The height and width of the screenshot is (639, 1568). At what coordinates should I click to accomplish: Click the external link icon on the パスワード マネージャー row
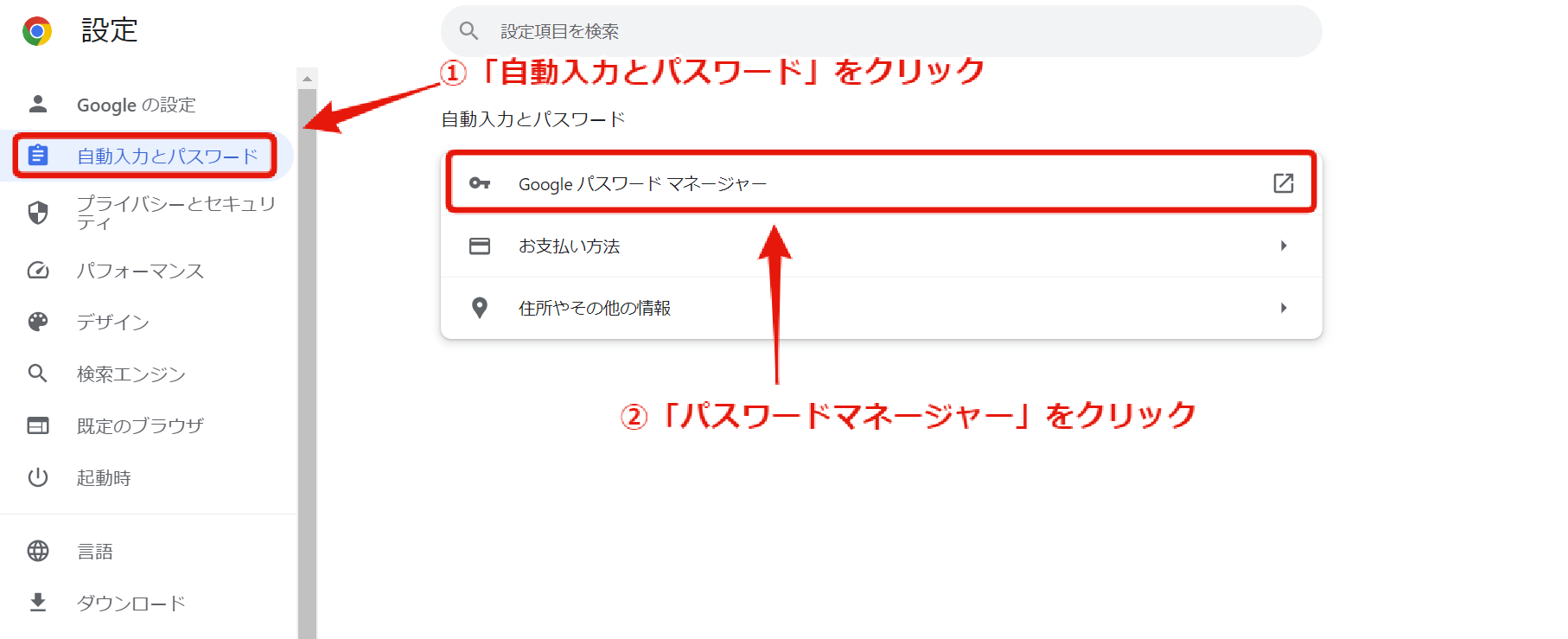1284,183
